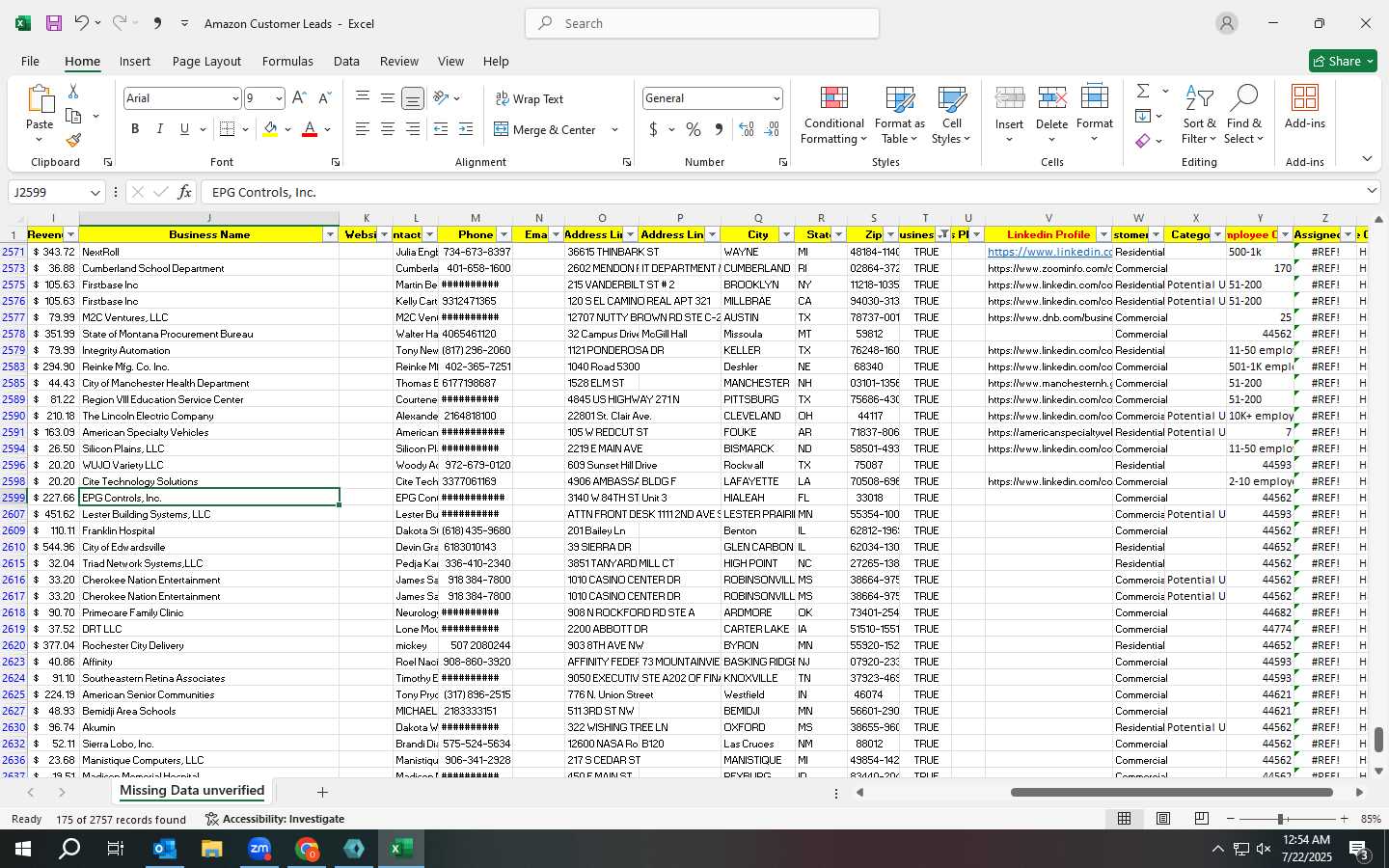The image size is (1389, 868).
Task: Open the Fill Color arrow menu
Action: pos(287,129)
